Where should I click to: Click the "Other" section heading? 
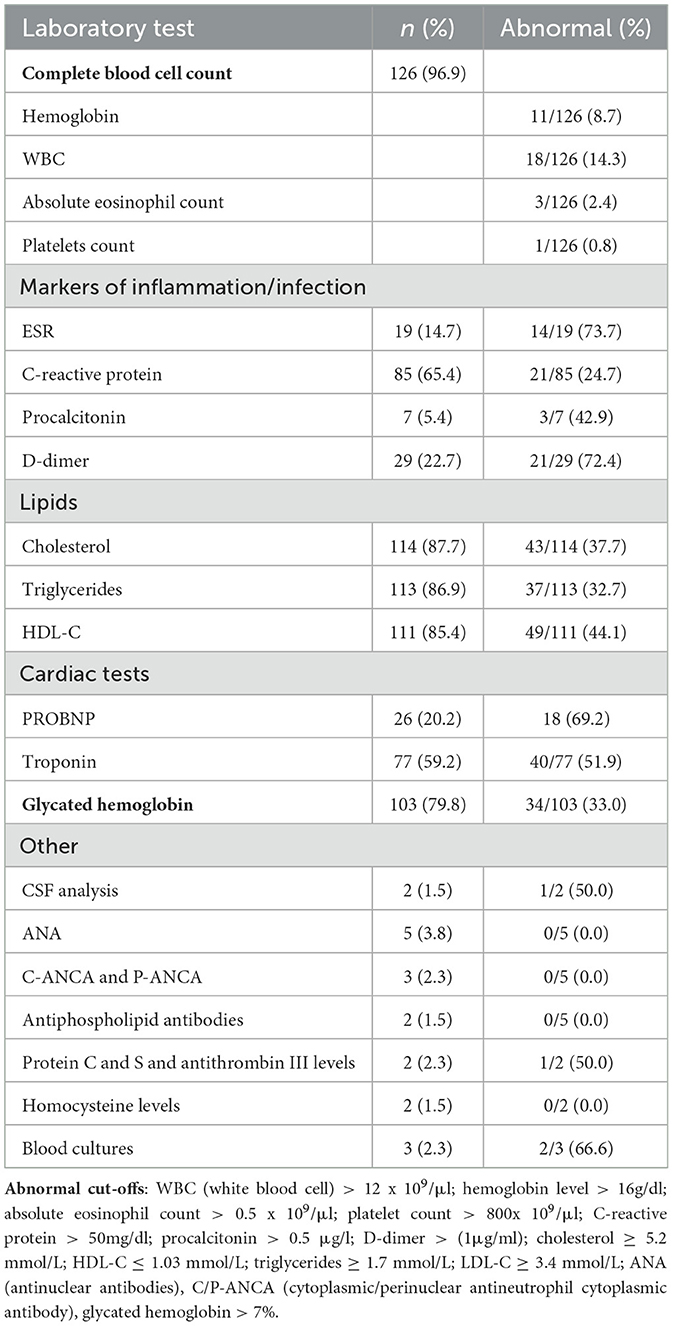pyautogui.click(x=46, y=845)
